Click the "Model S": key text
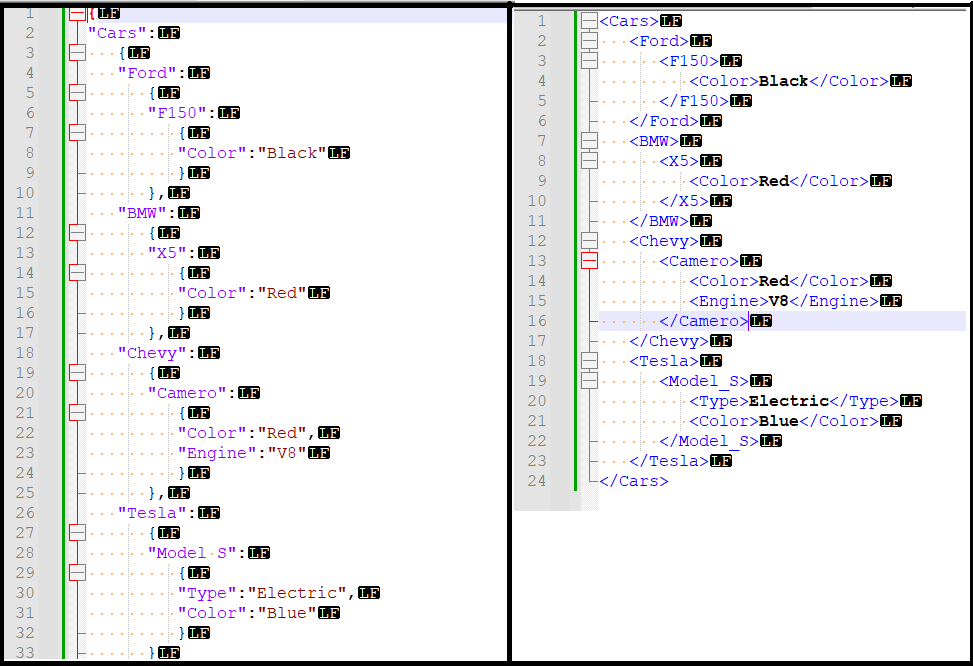973x666 pixels. [196, 553]
